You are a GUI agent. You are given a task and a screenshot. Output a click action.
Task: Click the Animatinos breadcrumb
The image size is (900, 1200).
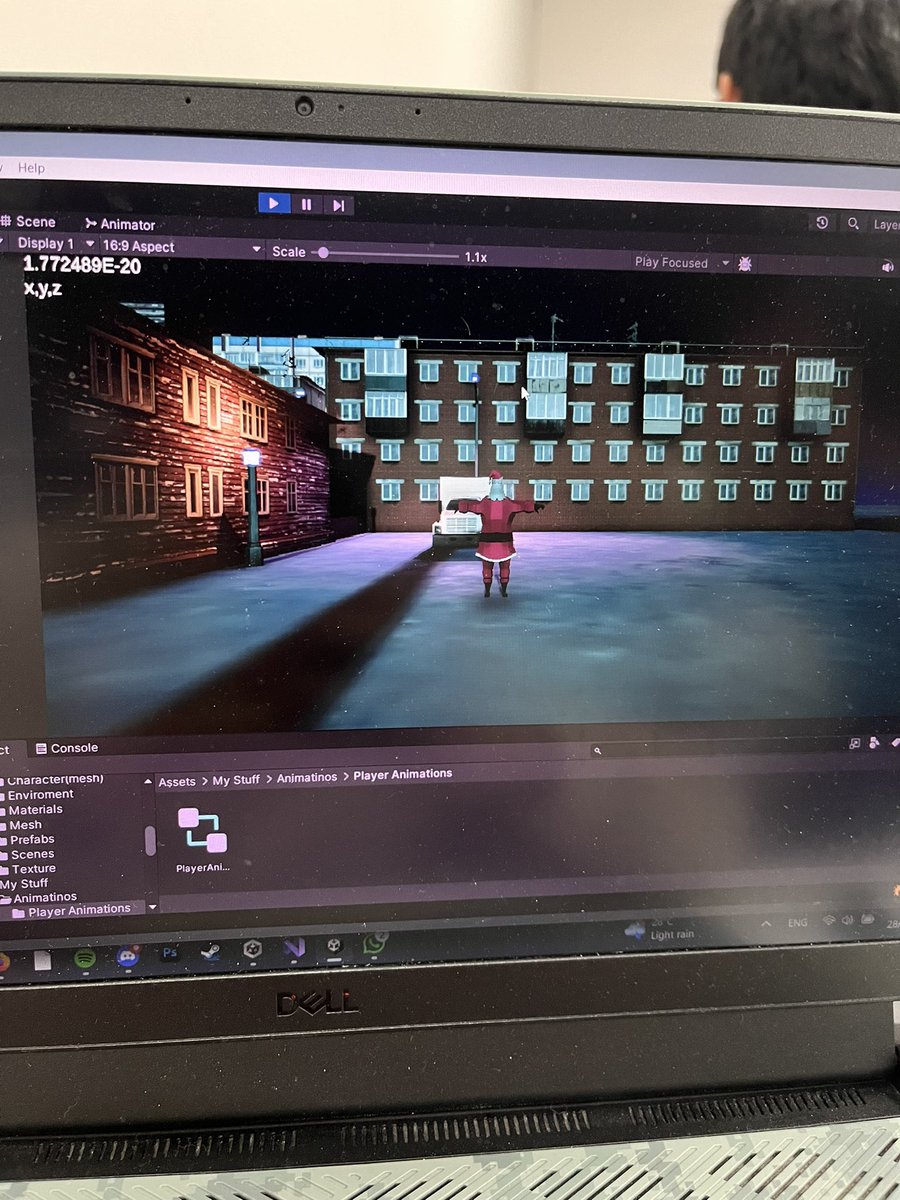307,777
